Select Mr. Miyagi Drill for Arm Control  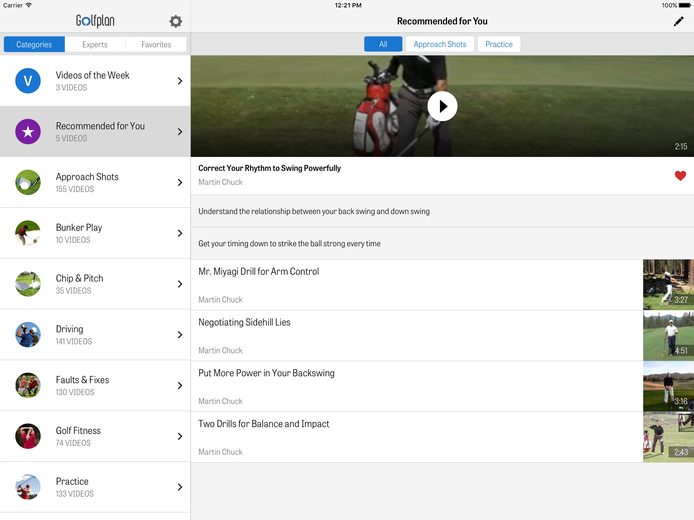(258, 272)
